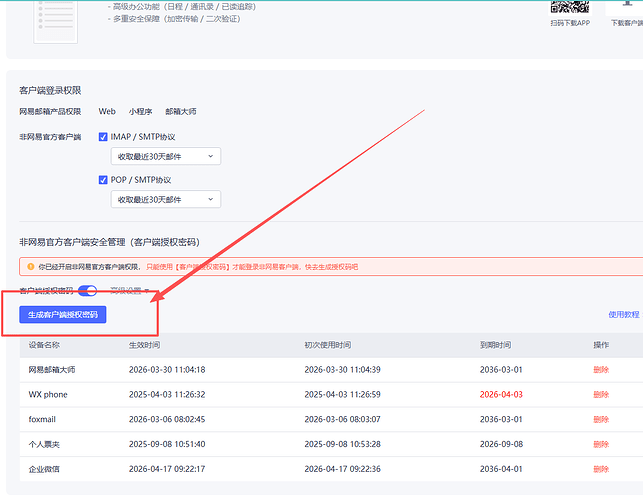Viewport: 643px width, 500px height.
Task: Click the Web product permission label
Action: 107,111
